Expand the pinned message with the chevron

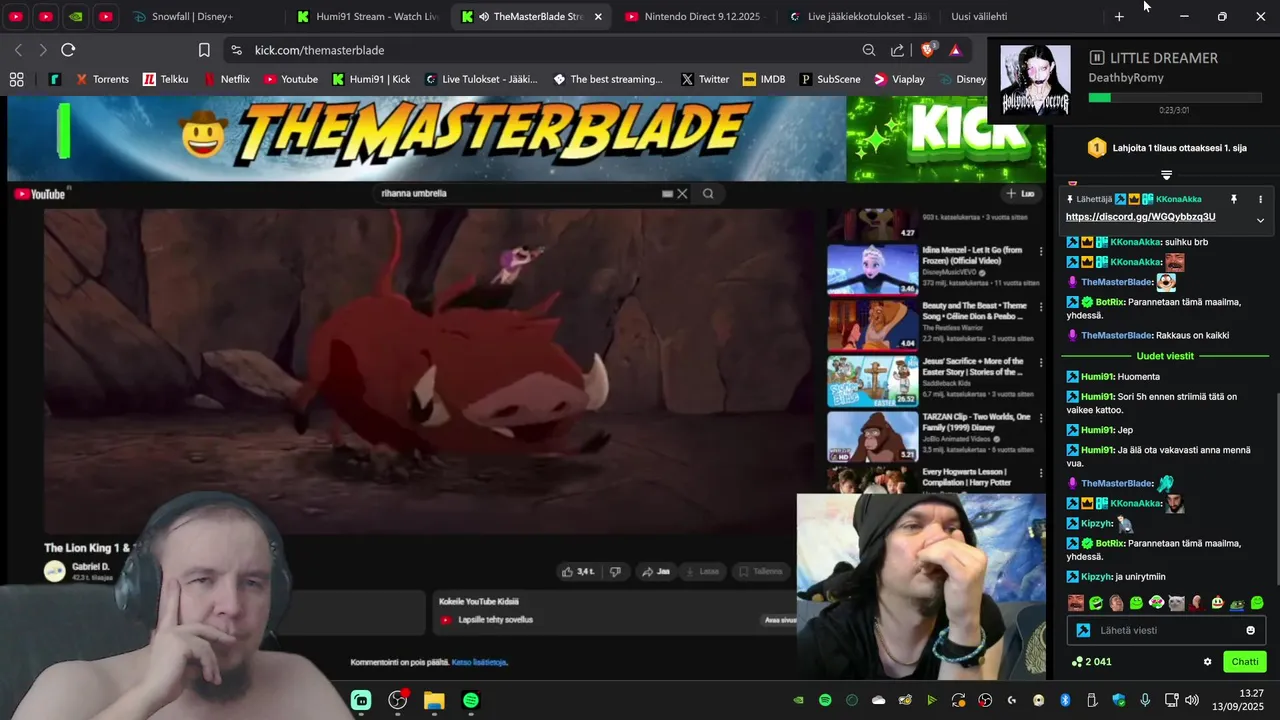point(1260,220)
